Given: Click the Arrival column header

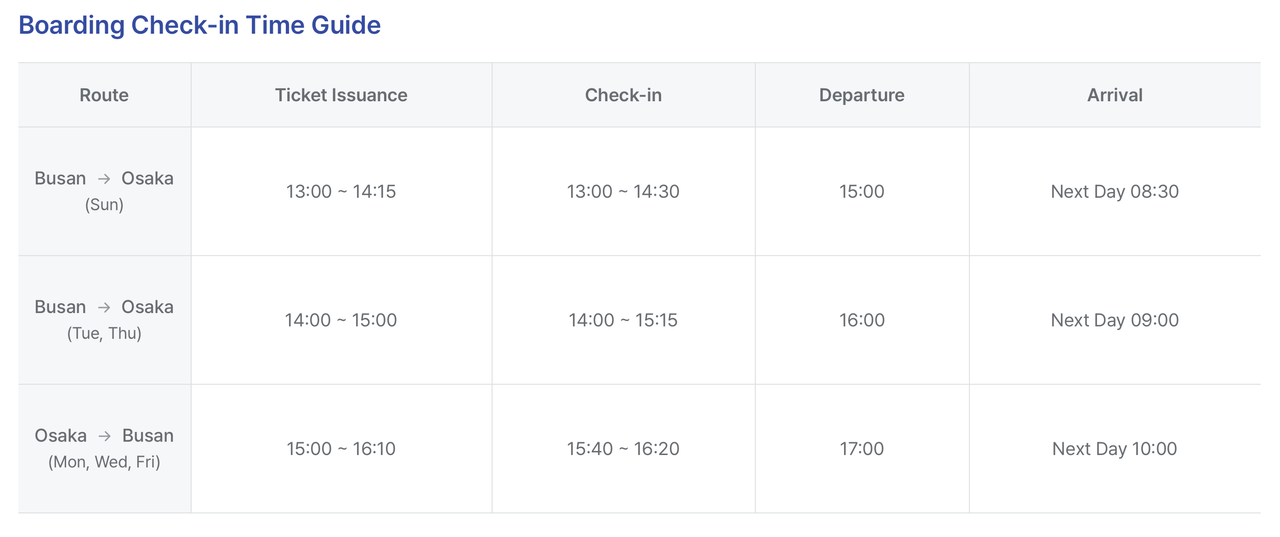Looking at the screenshot, I should (1115, 95).
